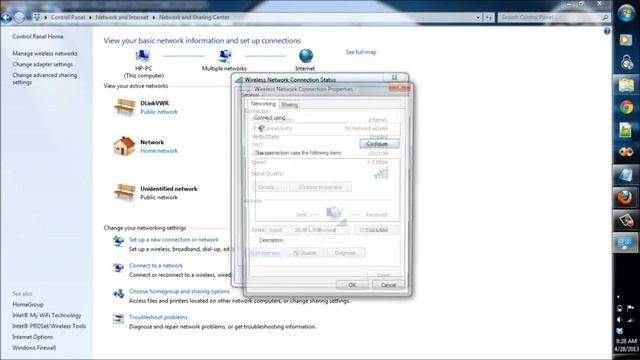Click OK in Wireless Connection Properties
The image size is (640, 360).
[352, 285]
